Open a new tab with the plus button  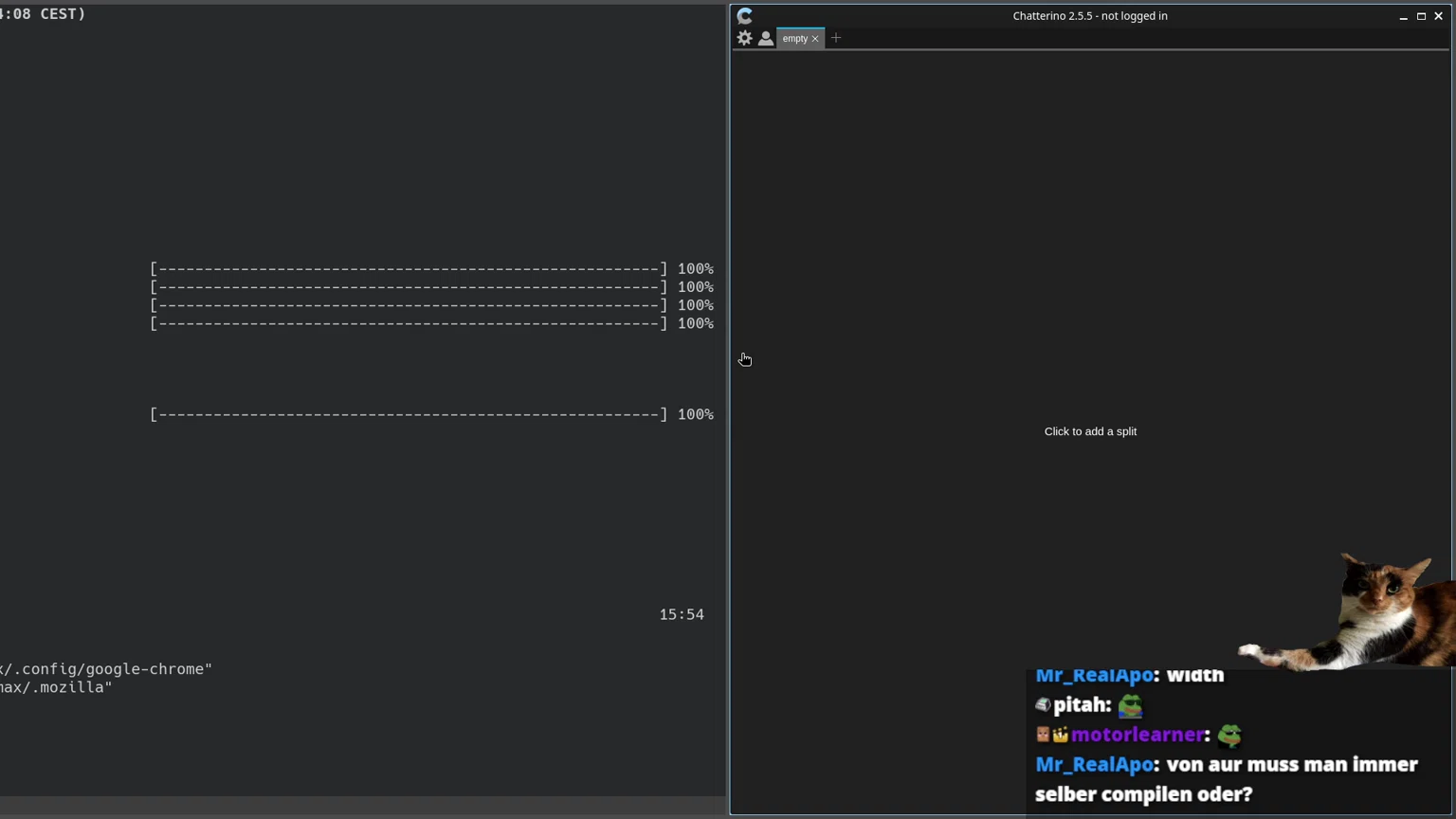pyautogui.click(x=836, y=38)
